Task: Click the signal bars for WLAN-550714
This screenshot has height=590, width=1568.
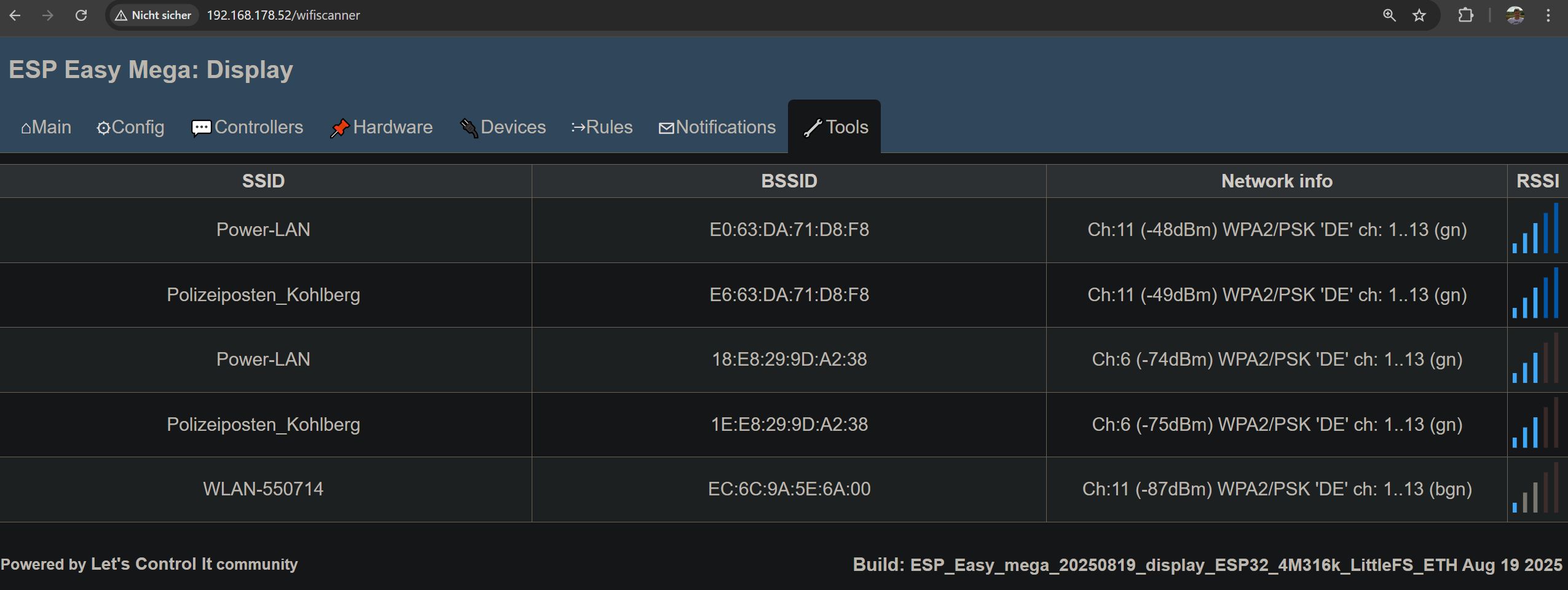Action: (1535, 489)
